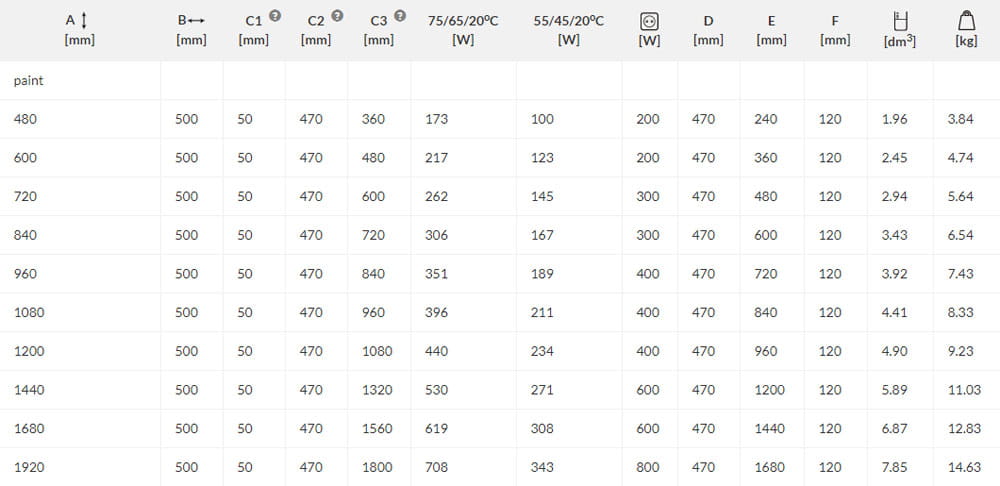
Task: Select the 480 height row
Action: 26,119
